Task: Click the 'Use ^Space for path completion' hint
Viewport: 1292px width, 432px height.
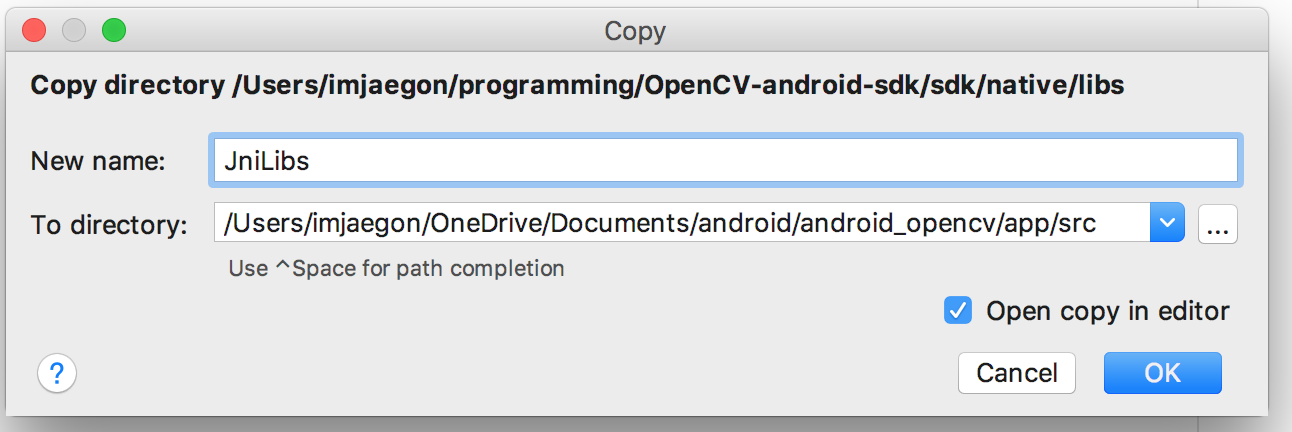Action: (x=396, y=268)
